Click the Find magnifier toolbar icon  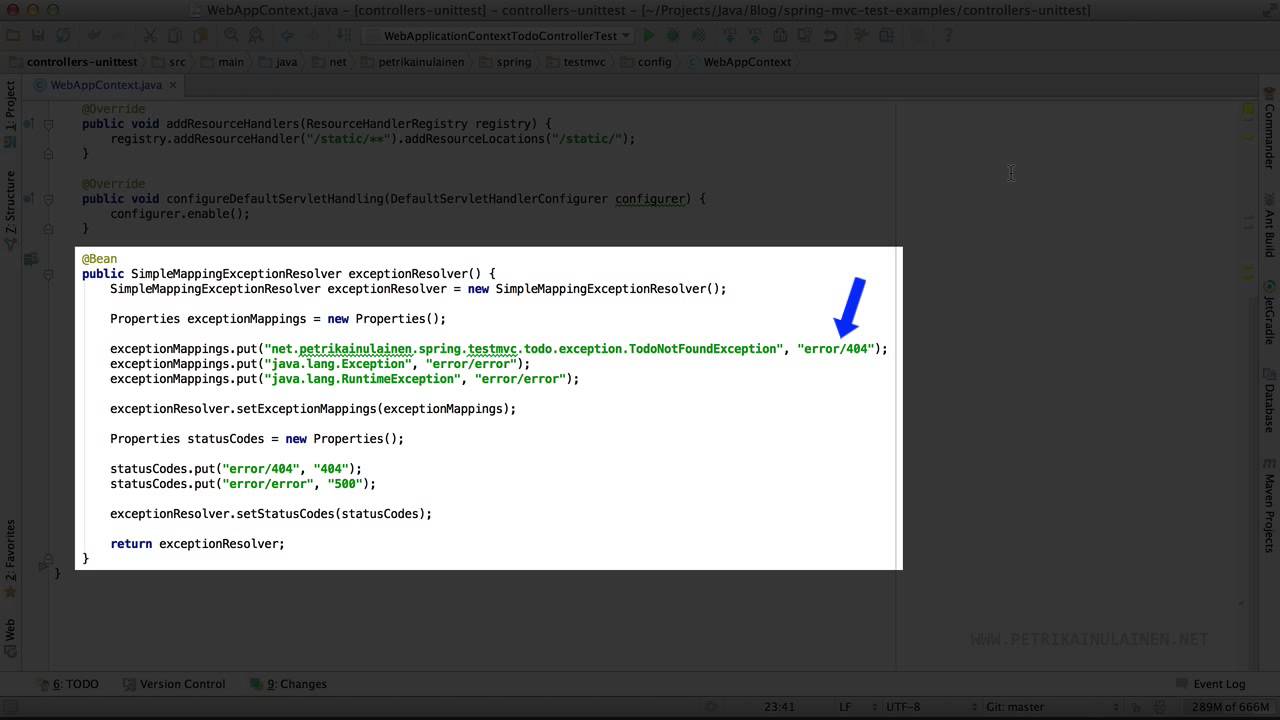(x=231, y=36)
